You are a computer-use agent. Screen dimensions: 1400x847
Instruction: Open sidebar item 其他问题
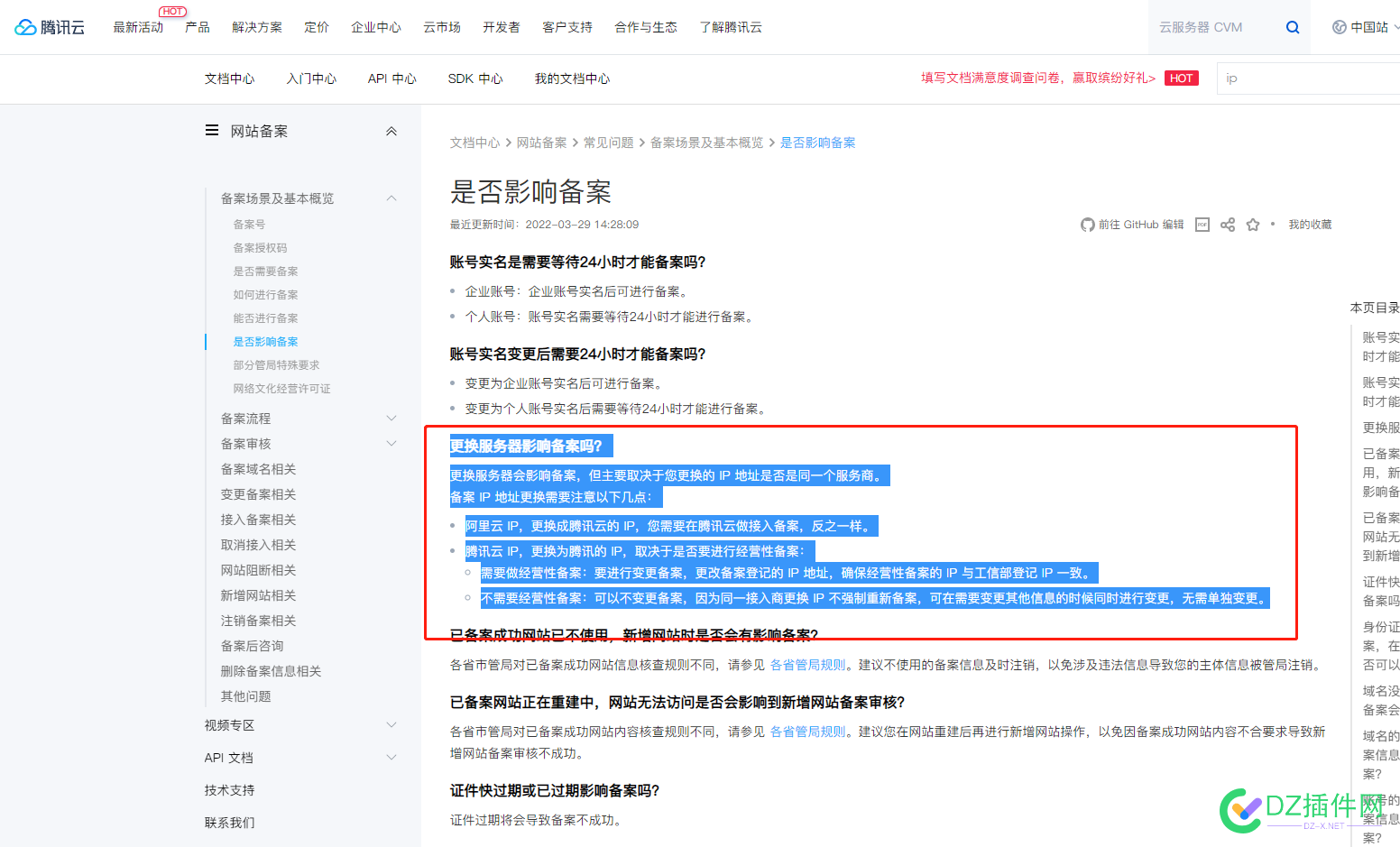click(x=246, y=696)
